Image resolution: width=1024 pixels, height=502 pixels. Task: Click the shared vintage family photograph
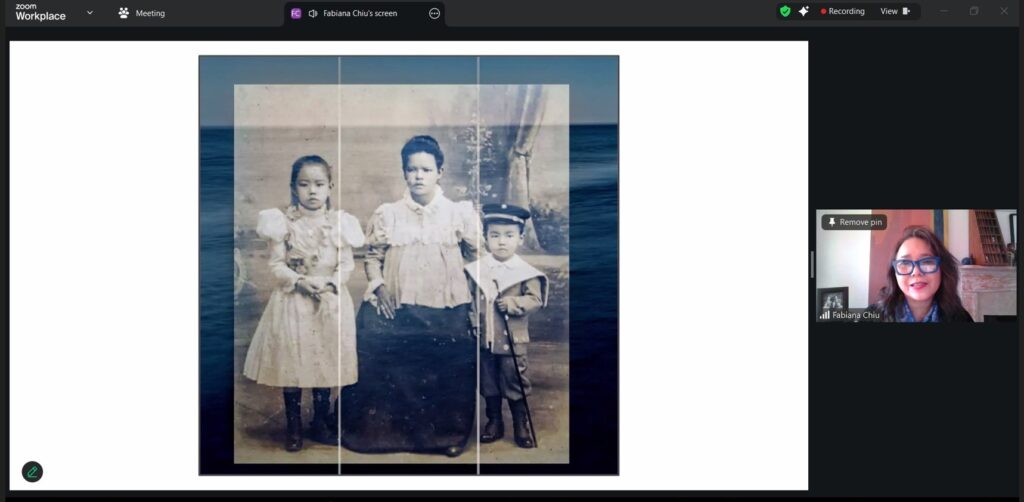[x=408, y=265]
